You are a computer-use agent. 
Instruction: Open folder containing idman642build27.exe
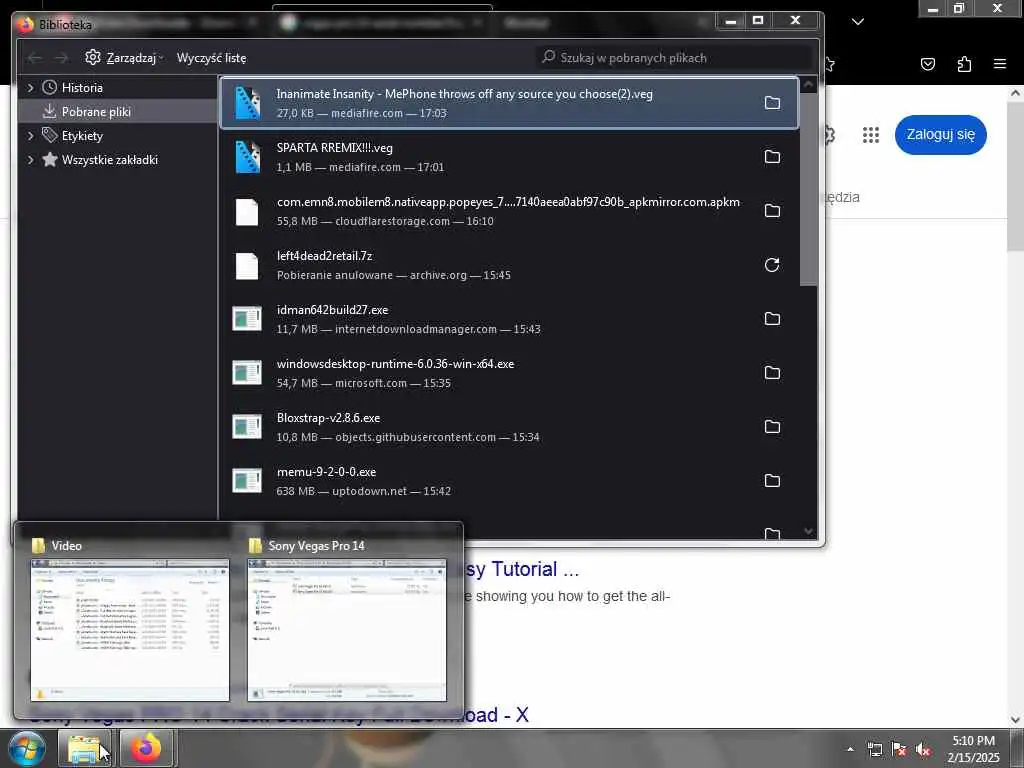(772, 319)
